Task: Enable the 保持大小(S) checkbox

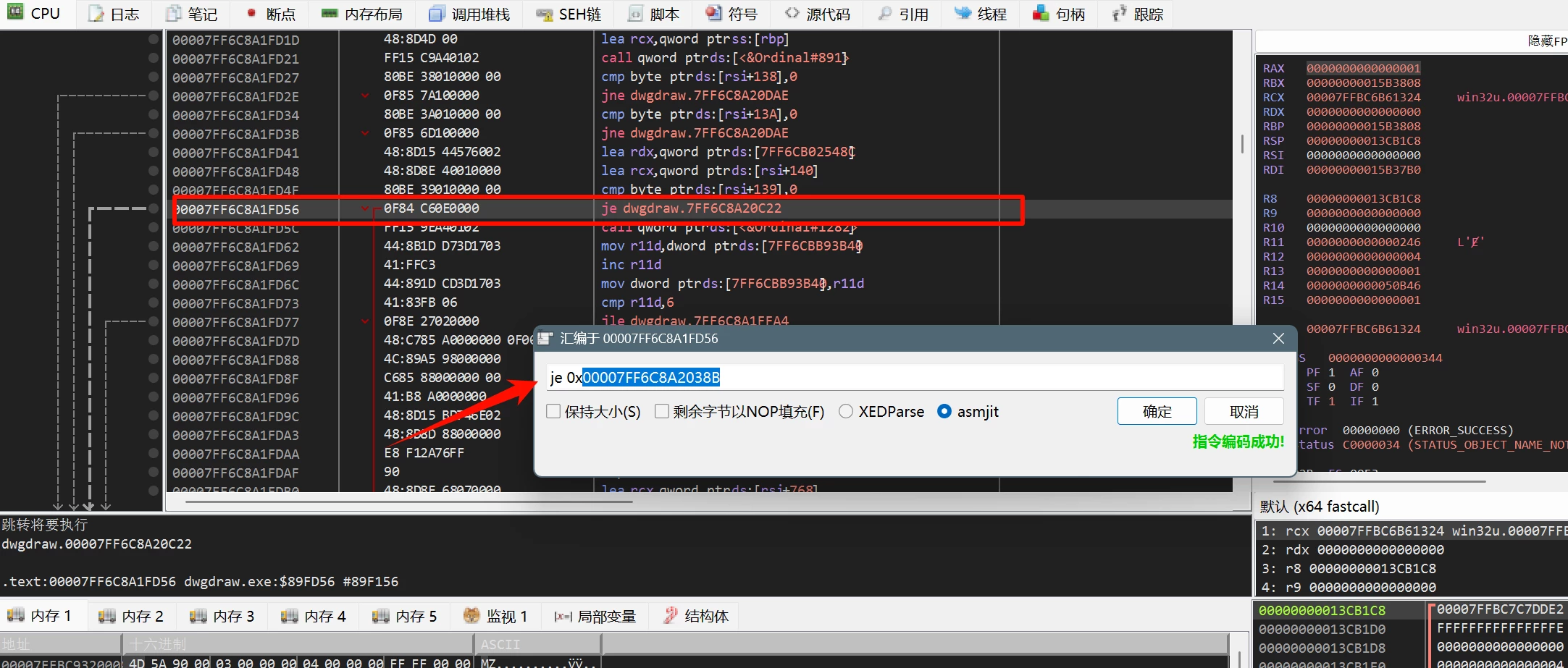Action: pyautogui.click(x=553, y=412)
